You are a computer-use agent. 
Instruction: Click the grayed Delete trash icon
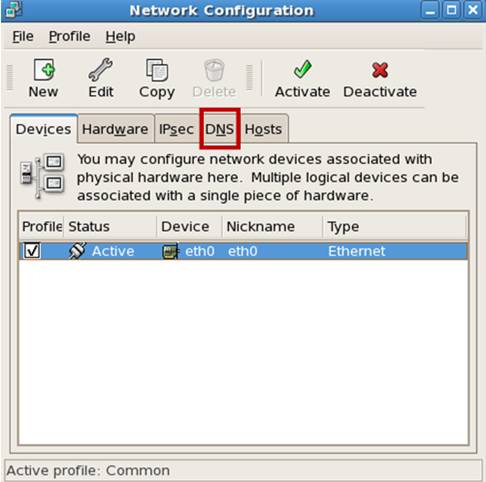click(x=214, y=70)
